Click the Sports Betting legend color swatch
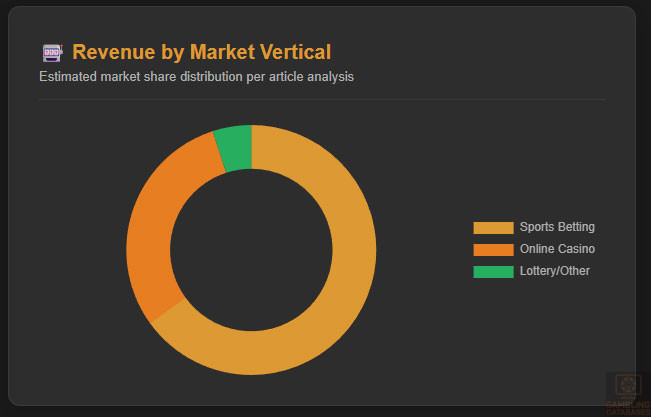This screenshot has width=651, height=417. tap(492, 227)
